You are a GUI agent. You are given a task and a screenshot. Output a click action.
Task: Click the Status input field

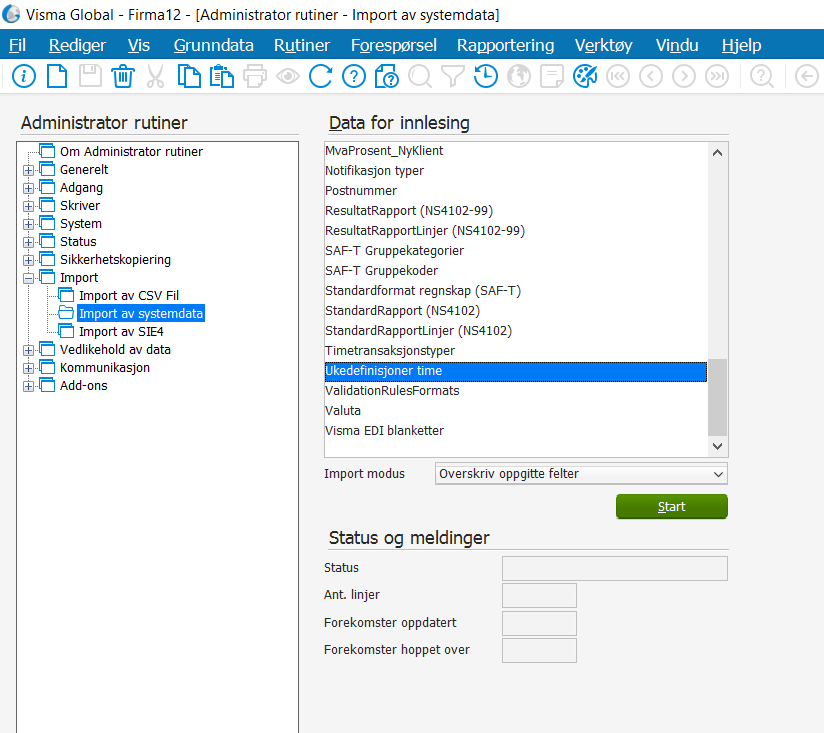tap(615, 569)
